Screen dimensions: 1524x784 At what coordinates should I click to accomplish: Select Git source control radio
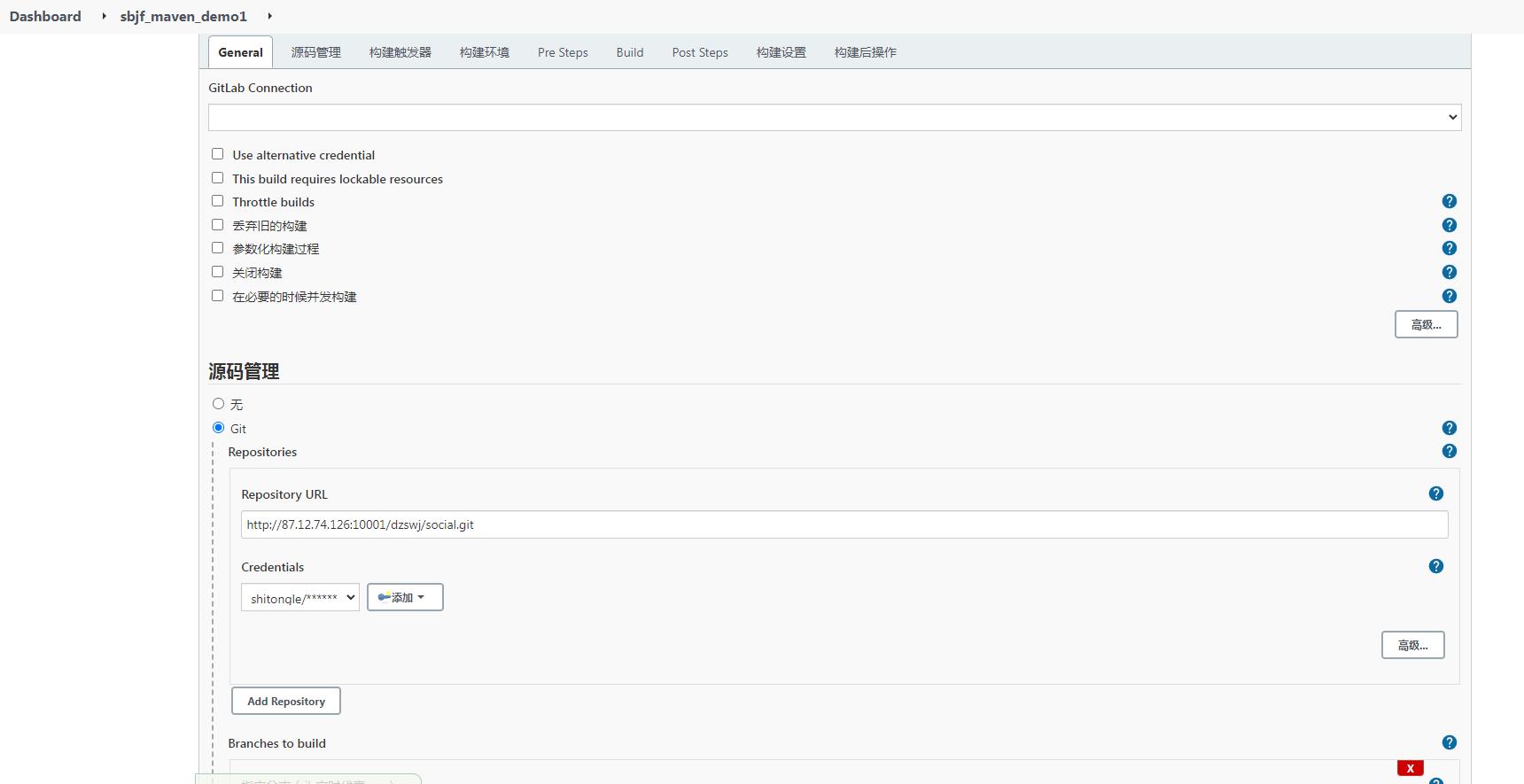[218, 428]
